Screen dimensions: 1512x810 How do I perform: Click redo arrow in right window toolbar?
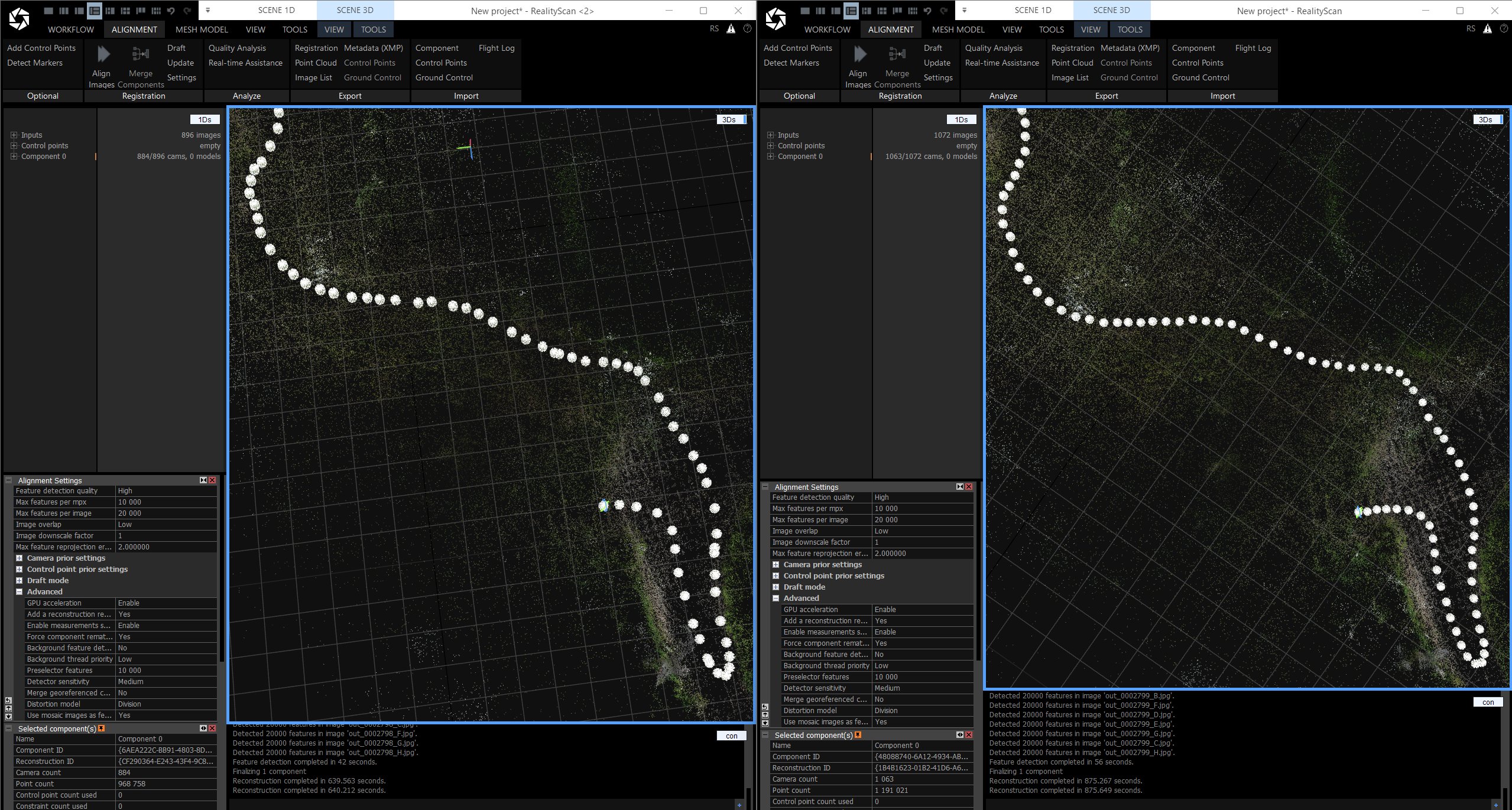click(x=943, y=11)
